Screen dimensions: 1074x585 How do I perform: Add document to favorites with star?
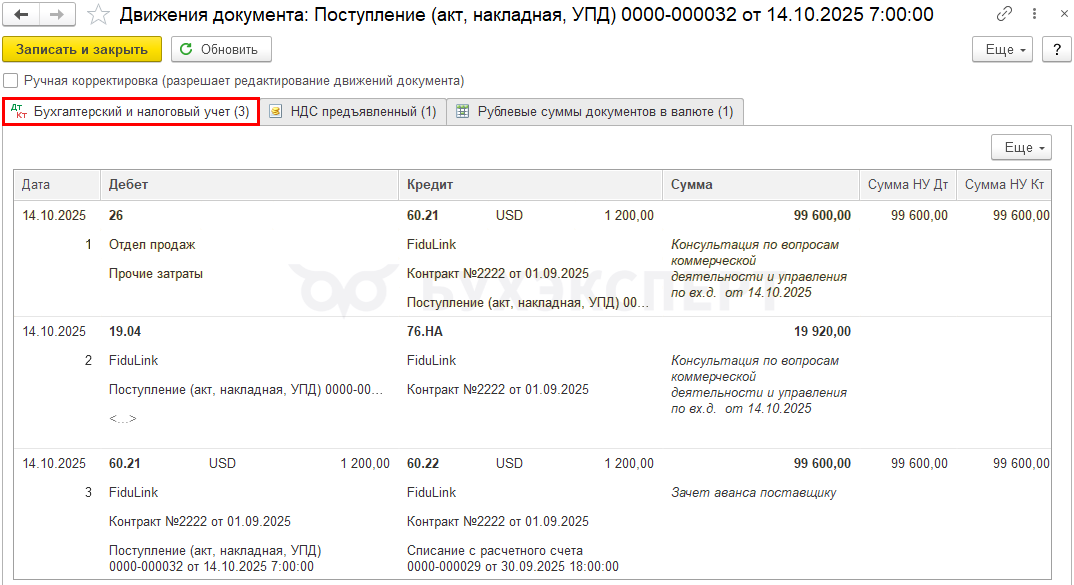click(x=98, y=15)
